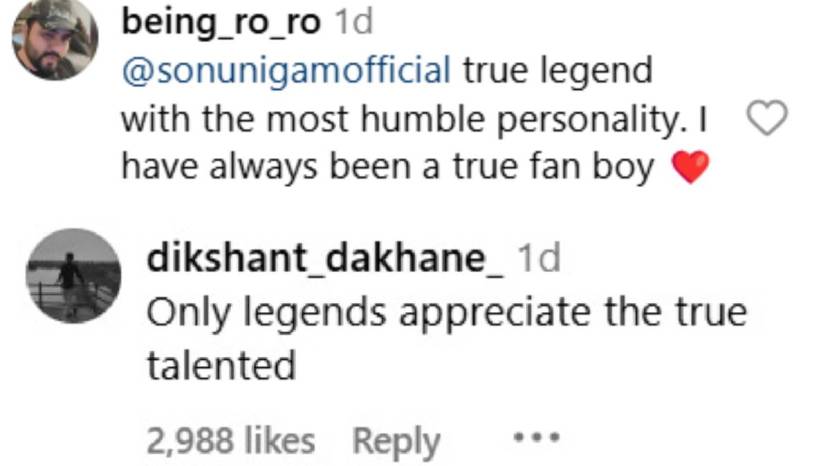
Task: Click the red heart emoji in the comment
Action: [690, 167]
